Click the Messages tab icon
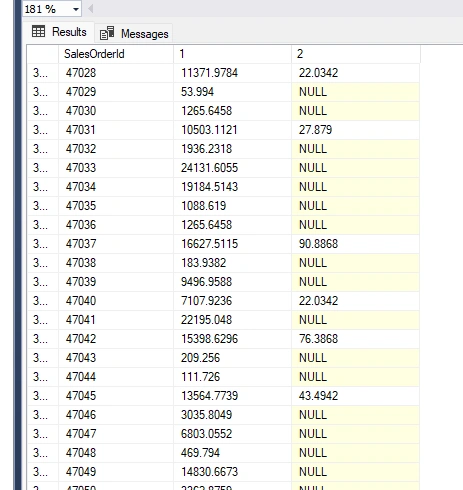The width and height of the screenshot is (463, 490). pos(107,33)
